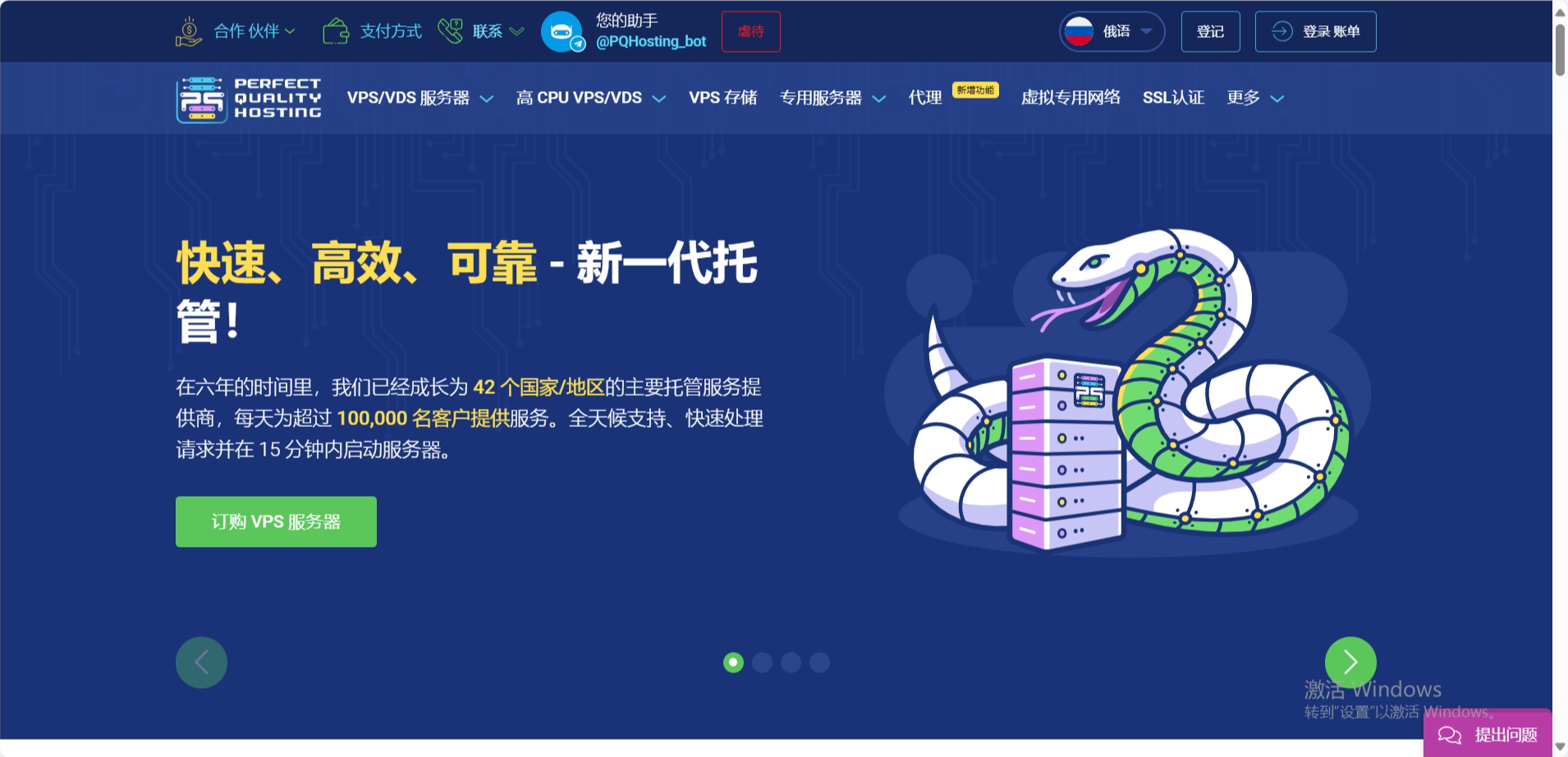Select the fourth carousel dot
1568x757 pixels.
click(x=819, y=662)
